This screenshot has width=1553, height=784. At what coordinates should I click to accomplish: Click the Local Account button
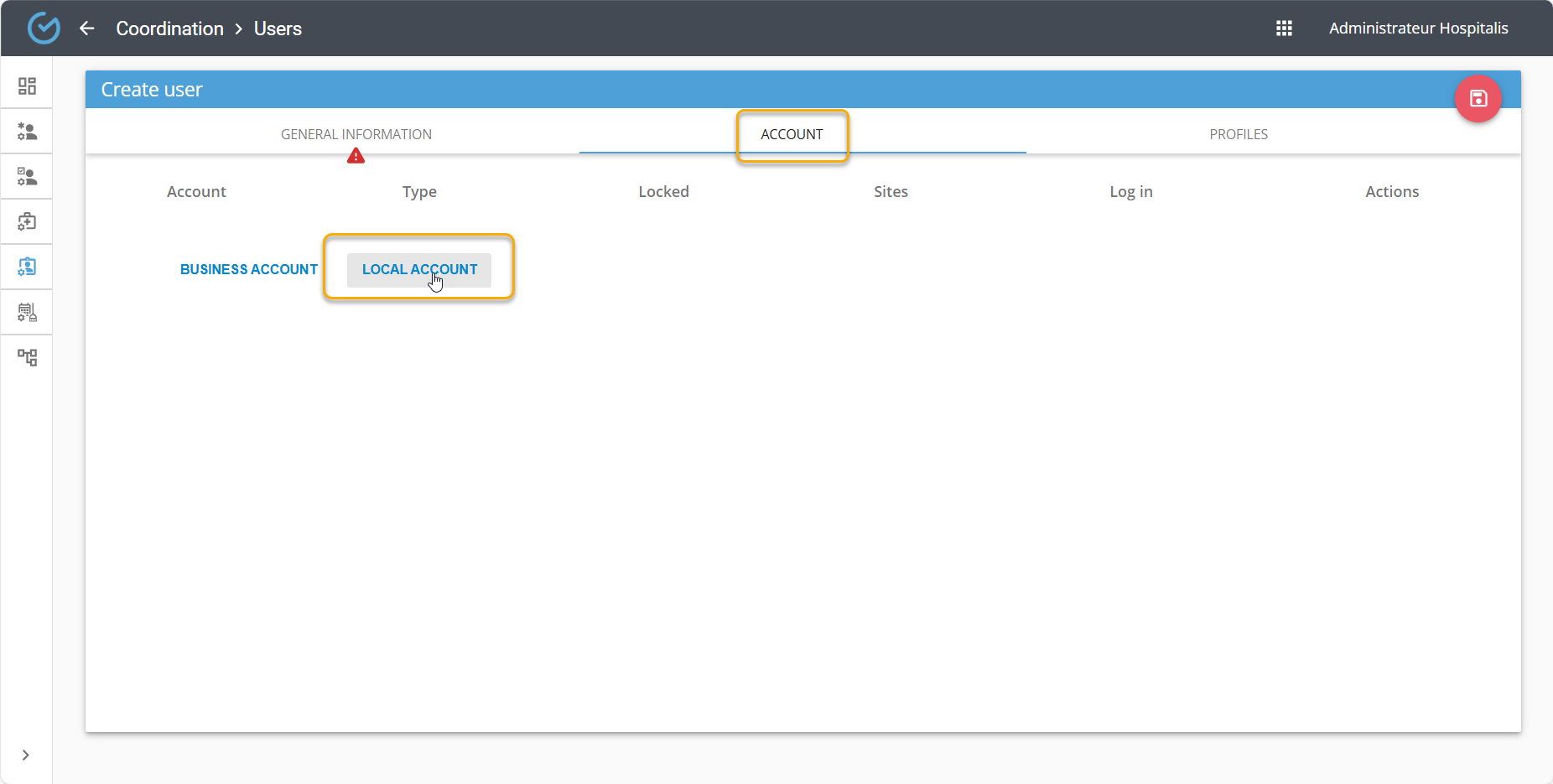click(x=419, y=269)
